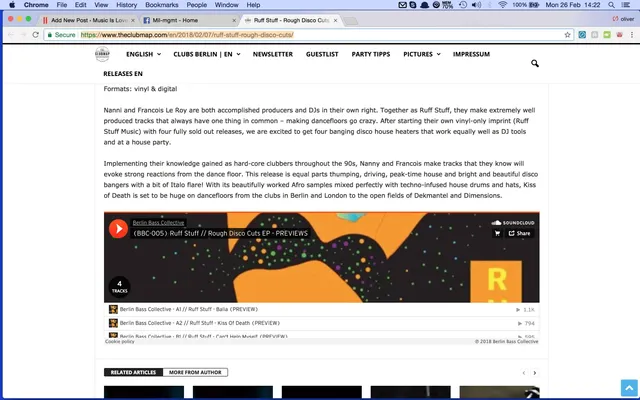The height and width of the screenshot is (400, 640).
Task: Open the PARTY TIPPS page
Action: click(x=371, y=54)
